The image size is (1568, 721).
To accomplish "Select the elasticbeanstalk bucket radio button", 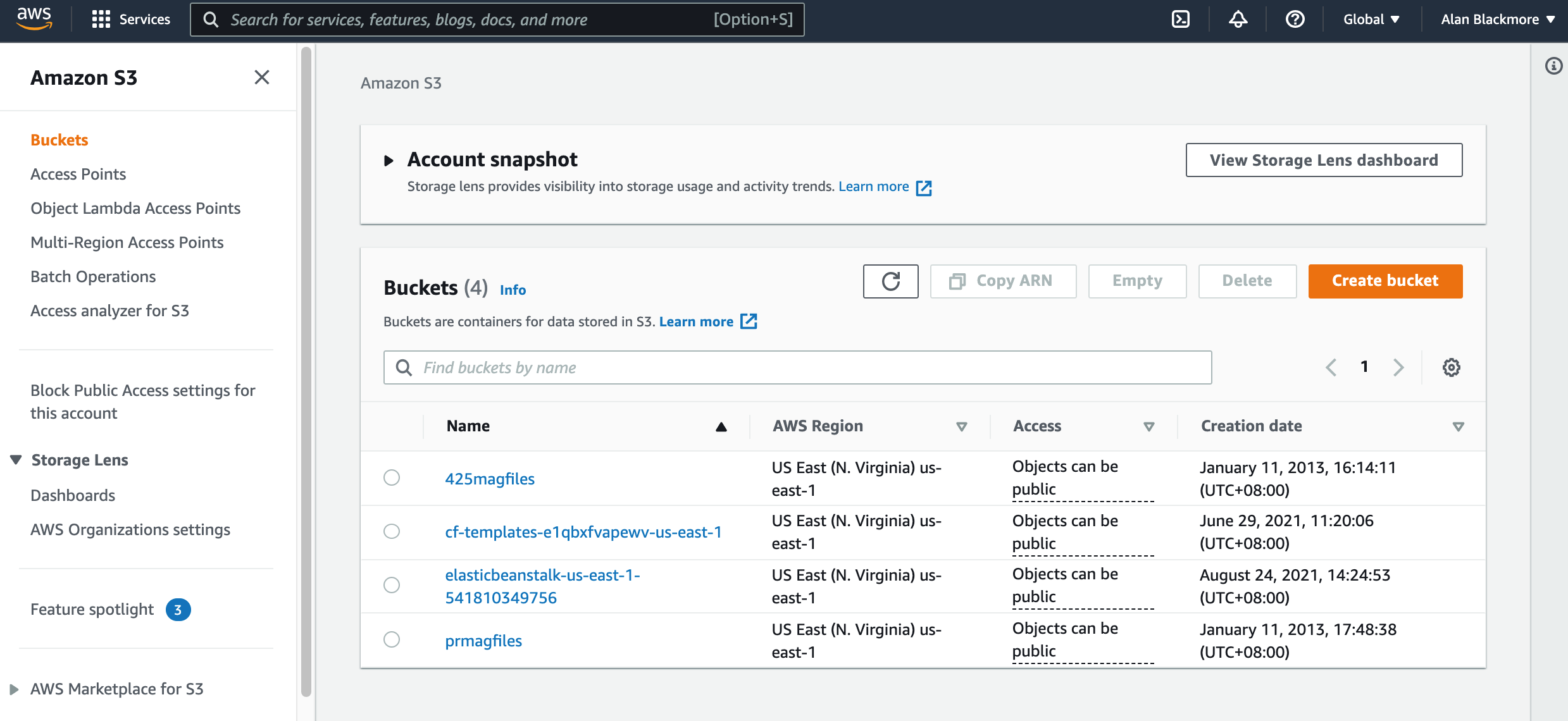I will coord(391,586).
